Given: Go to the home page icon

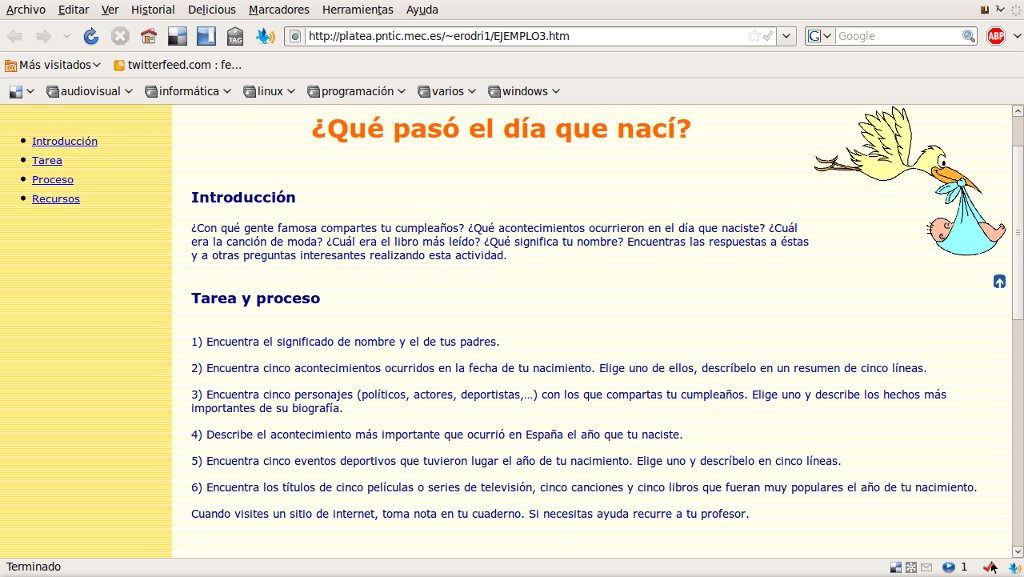Looking at the screenshot, I should tap(149, 36).
